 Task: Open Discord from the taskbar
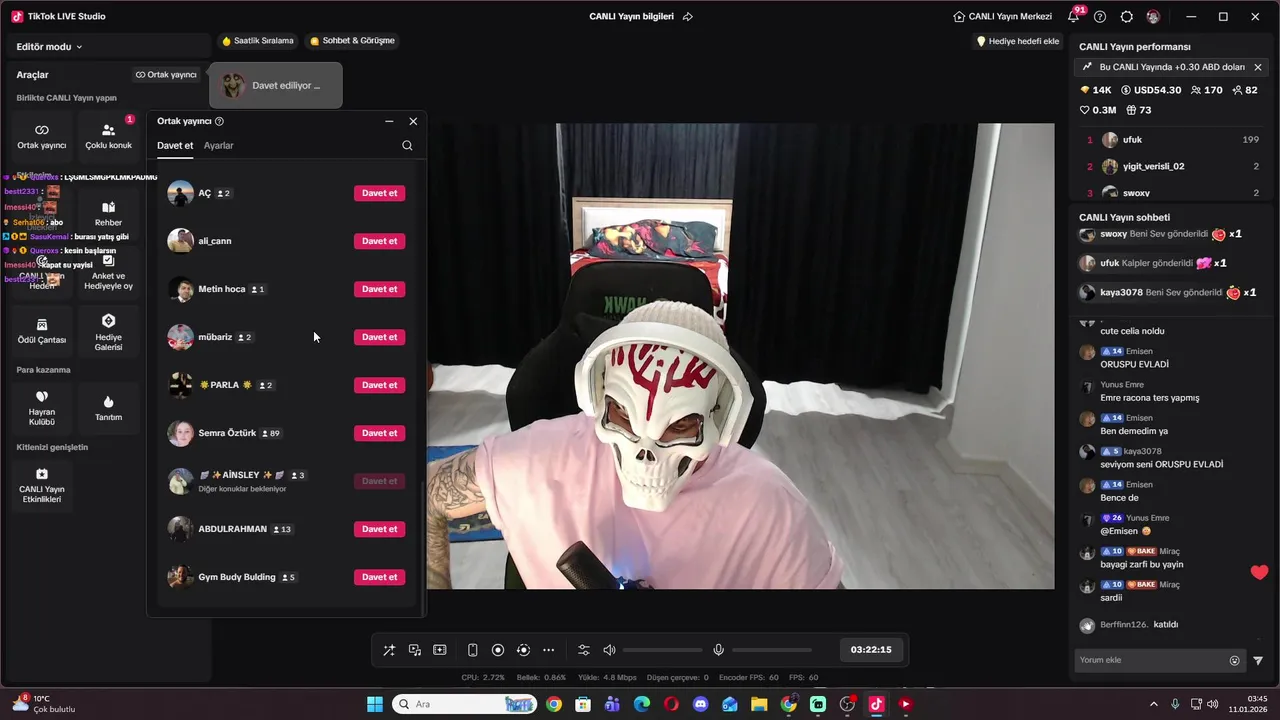click(700, 704)
